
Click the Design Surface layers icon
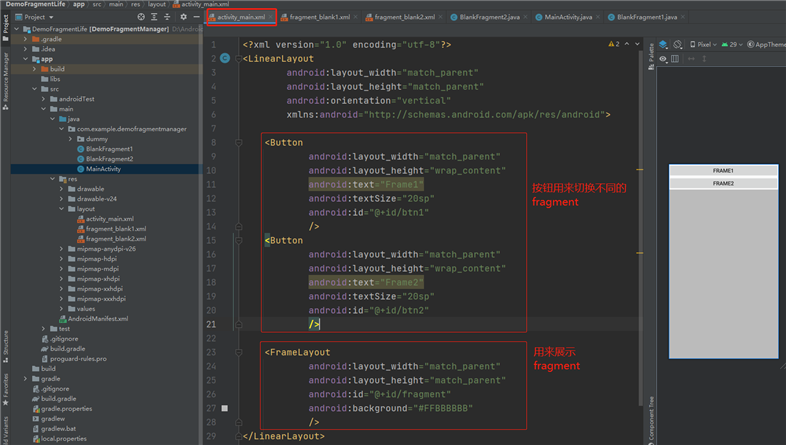[663, 45]
